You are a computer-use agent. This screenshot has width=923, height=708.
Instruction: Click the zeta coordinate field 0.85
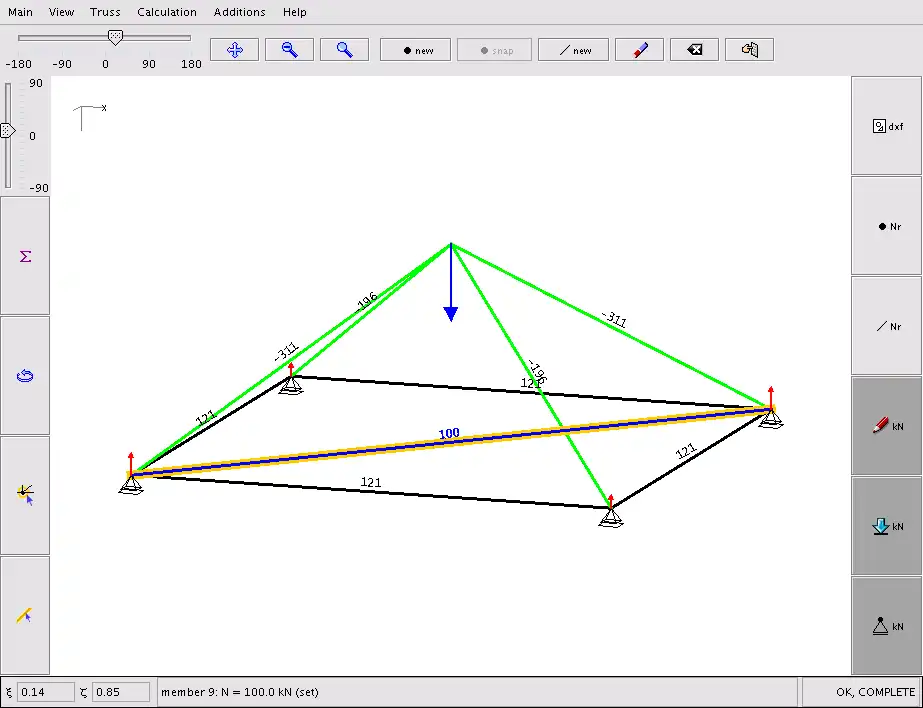click(121, 692)
